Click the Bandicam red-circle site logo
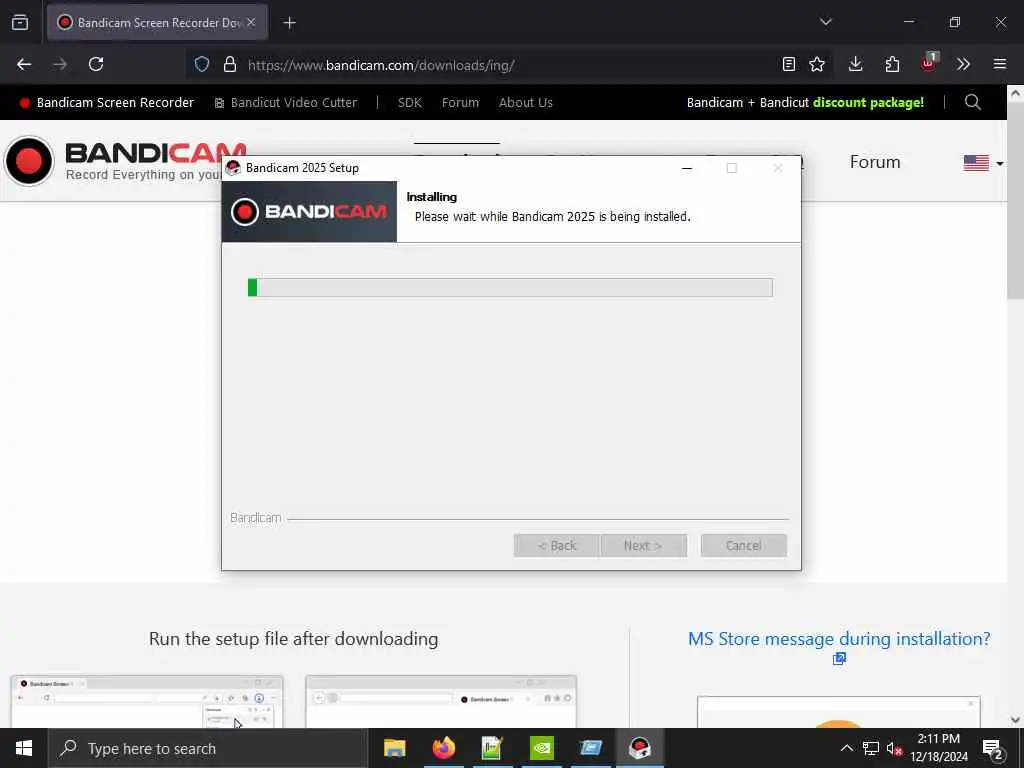1024x768 pixels. pos(29,161)
